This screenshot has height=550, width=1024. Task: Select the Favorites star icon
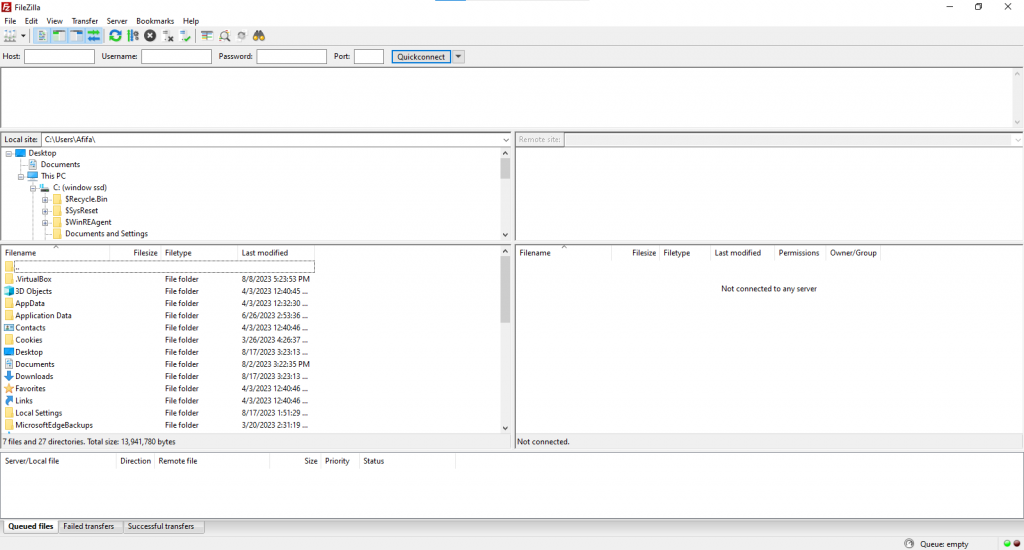tap(9, 389)
